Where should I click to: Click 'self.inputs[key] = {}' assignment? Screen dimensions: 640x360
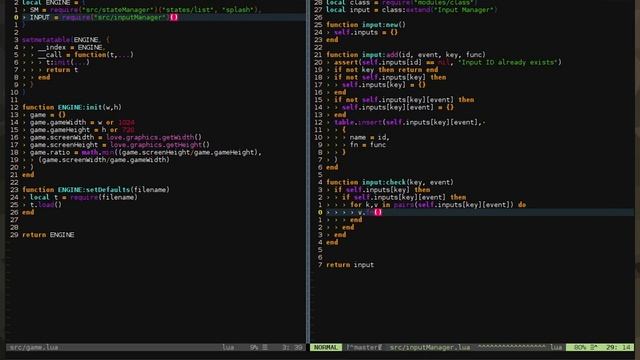[384, 85]
